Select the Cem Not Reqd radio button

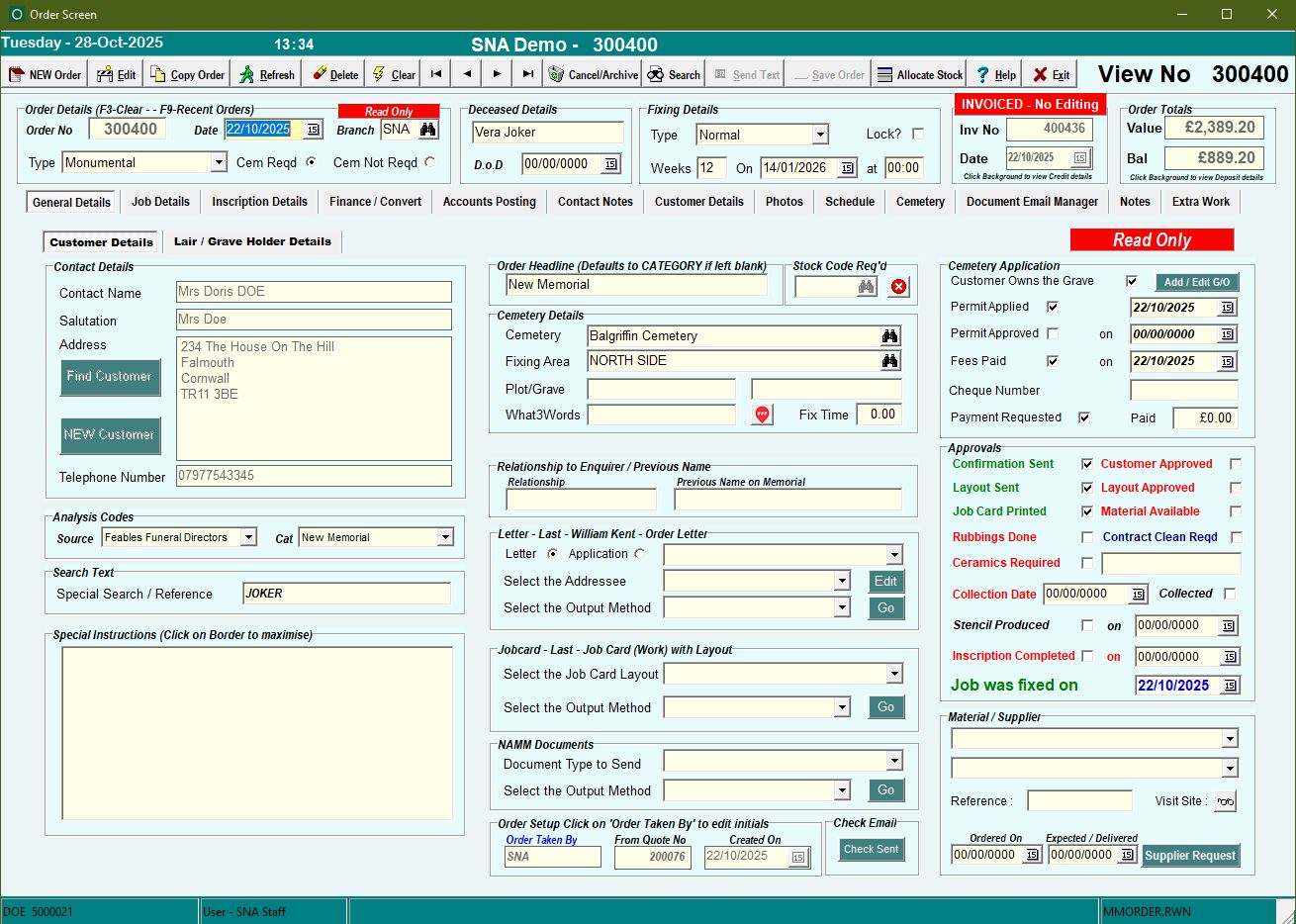tap(429, 162)
